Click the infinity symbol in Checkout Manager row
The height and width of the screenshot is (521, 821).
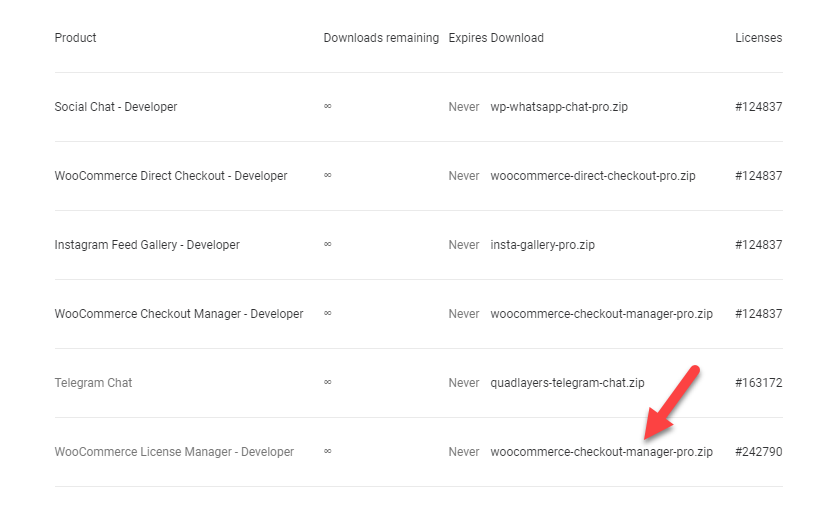click(328, 314)
